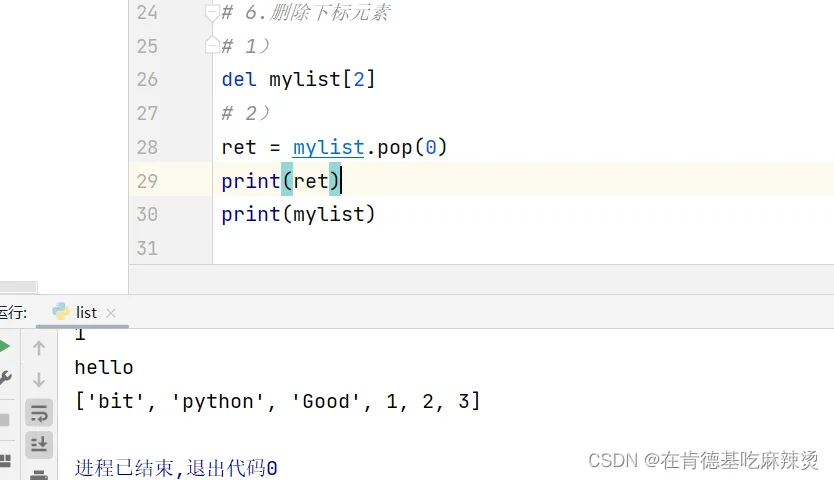Toggle soft-wrap in console output
The width and height of the screenshot is (834, 480).
39,412
